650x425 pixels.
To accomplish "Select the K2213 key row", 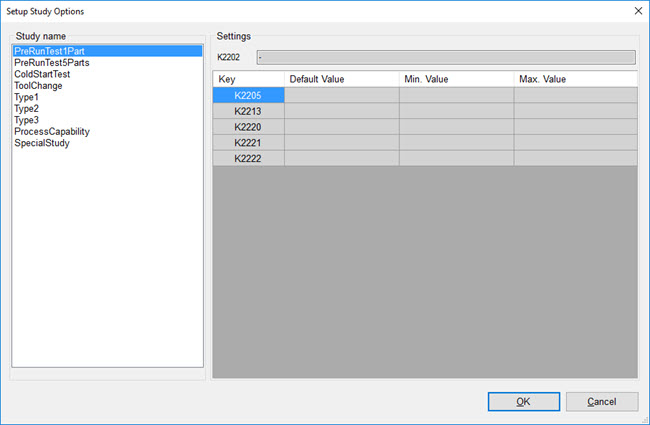I will 249,111.
